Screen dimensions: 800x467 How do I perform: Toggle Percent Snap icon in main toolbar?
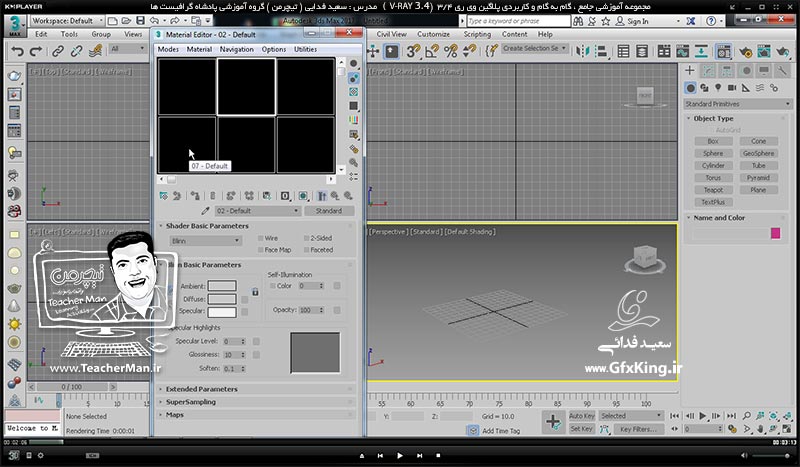click(451, 51)
